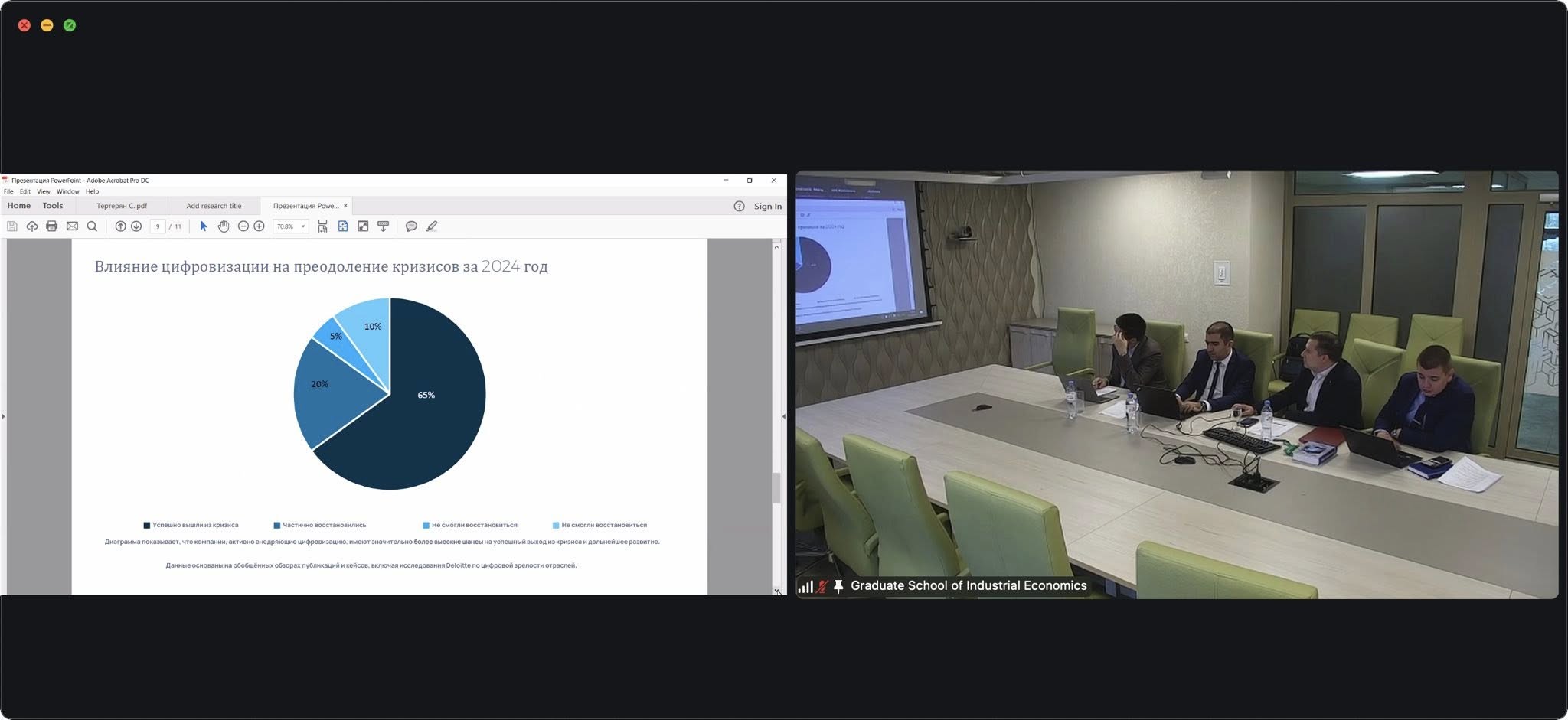Screen dimensions: 1568x720
Task: Open the 70.8% zoom level dropdown
Action: (x=303, y=226)
